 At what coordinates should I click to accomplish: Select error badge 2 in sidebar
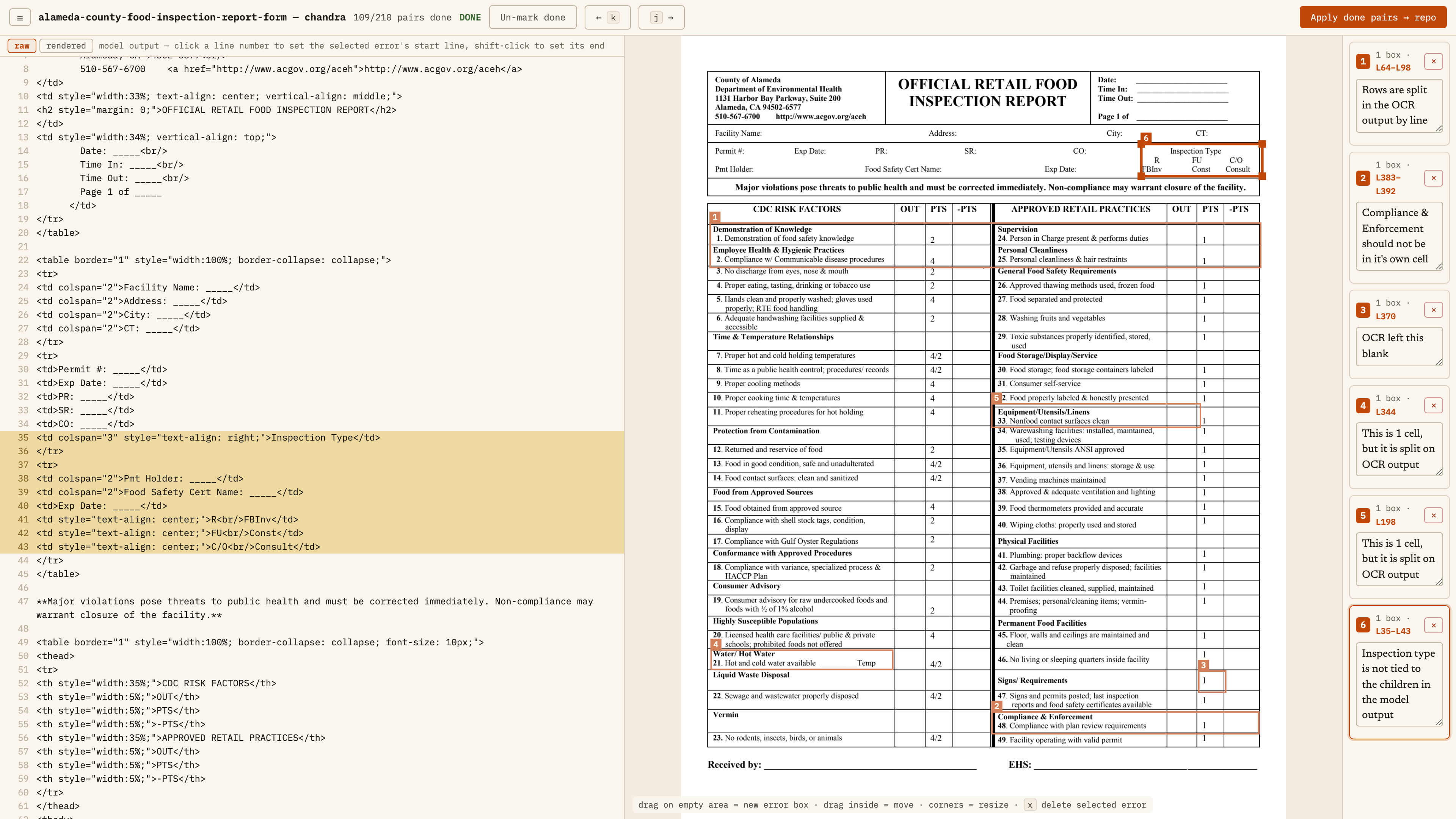(x=1363, y=178)
